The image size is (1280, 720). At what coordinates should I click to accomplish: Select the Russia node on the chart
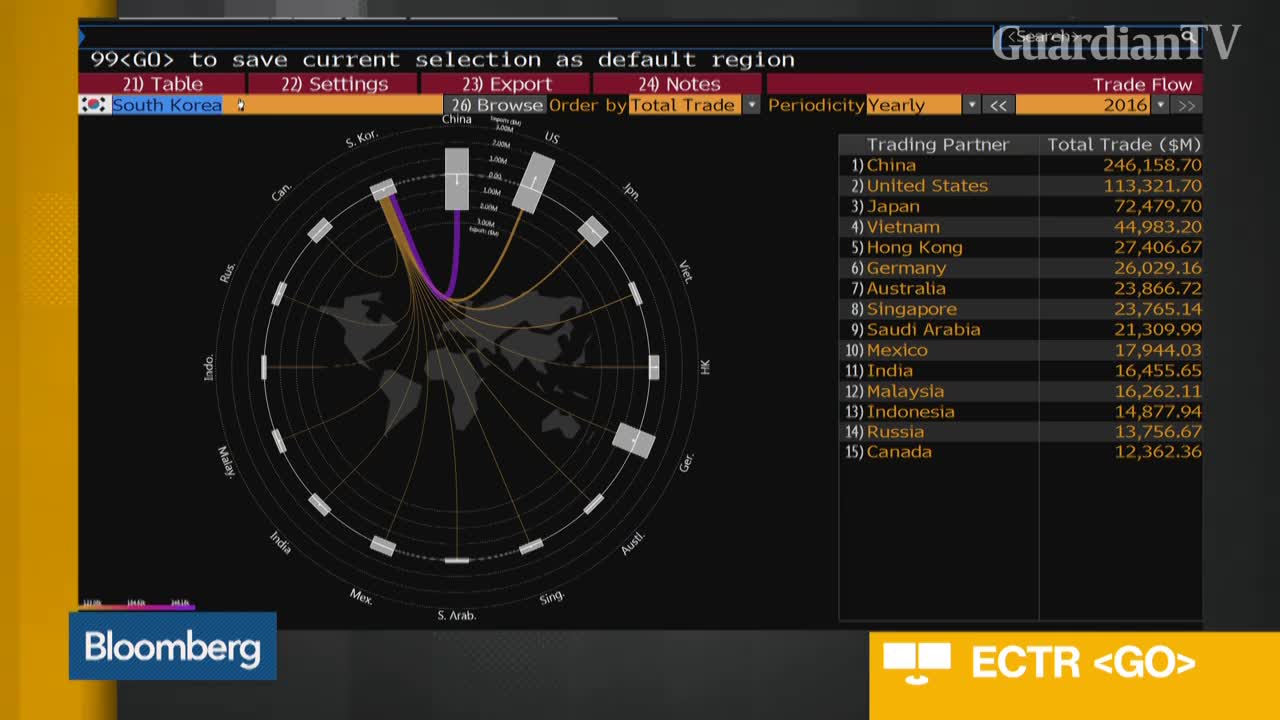(x=278, y=294)
